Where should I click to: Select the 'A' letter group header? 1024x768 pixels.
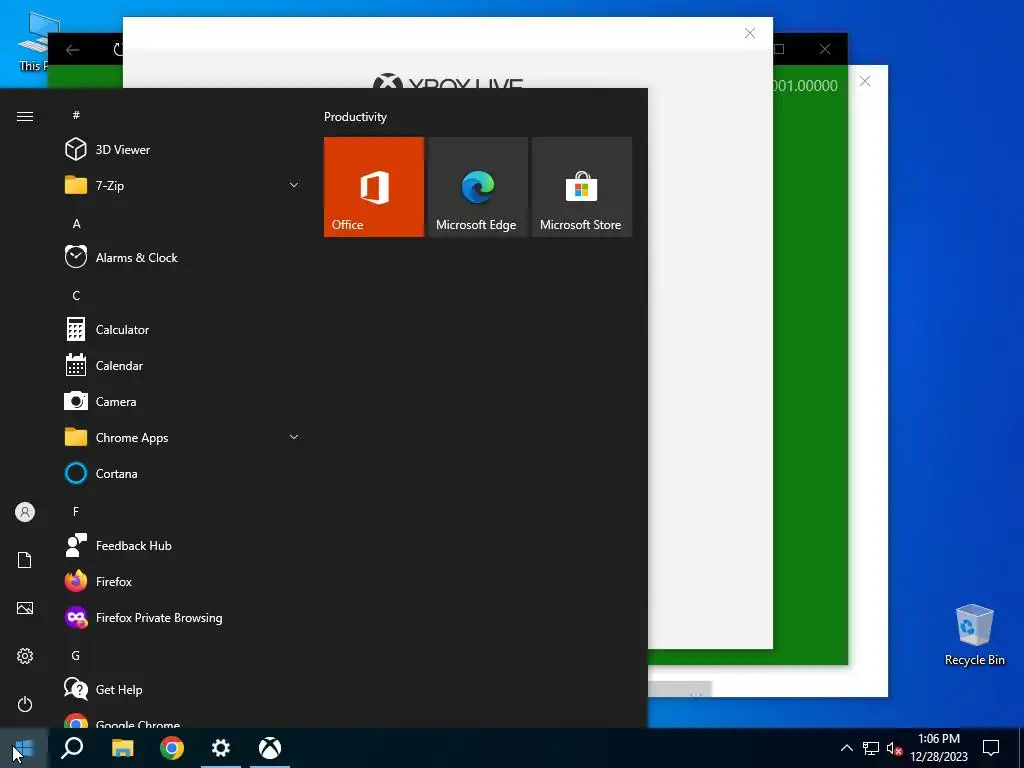pyautogui.click(x=76, y=223)
